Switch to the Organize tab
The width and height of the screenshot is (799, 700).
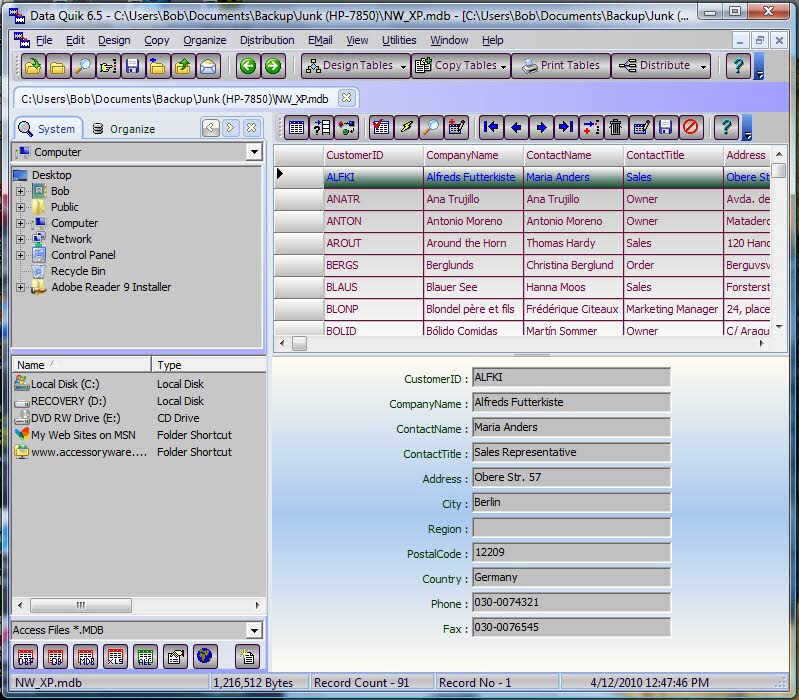[123, 129]
